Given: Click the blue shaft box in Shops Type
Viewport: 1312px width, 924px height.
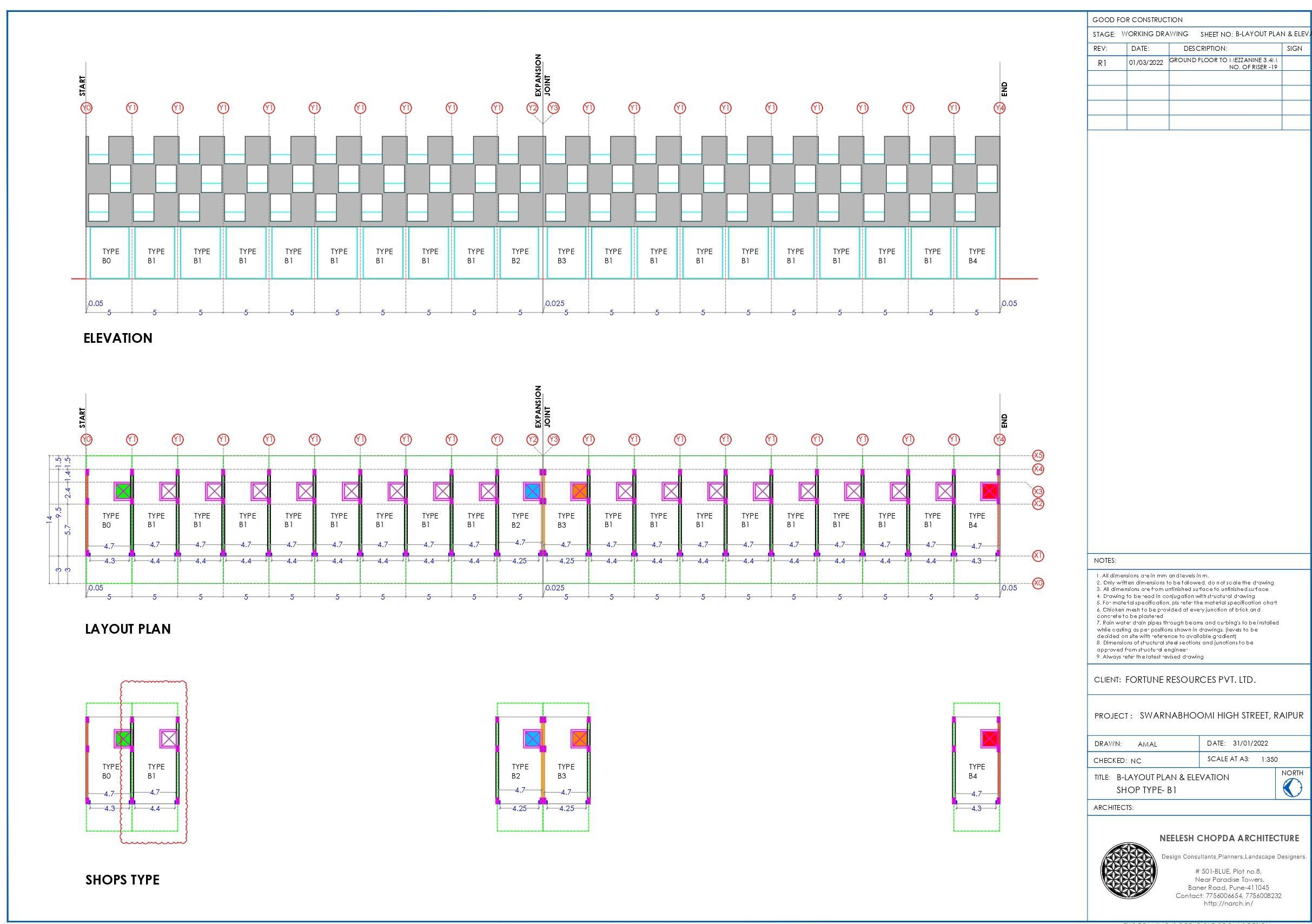Looking at the screenshot, I should pyautogui.click(x=532, y=739).
